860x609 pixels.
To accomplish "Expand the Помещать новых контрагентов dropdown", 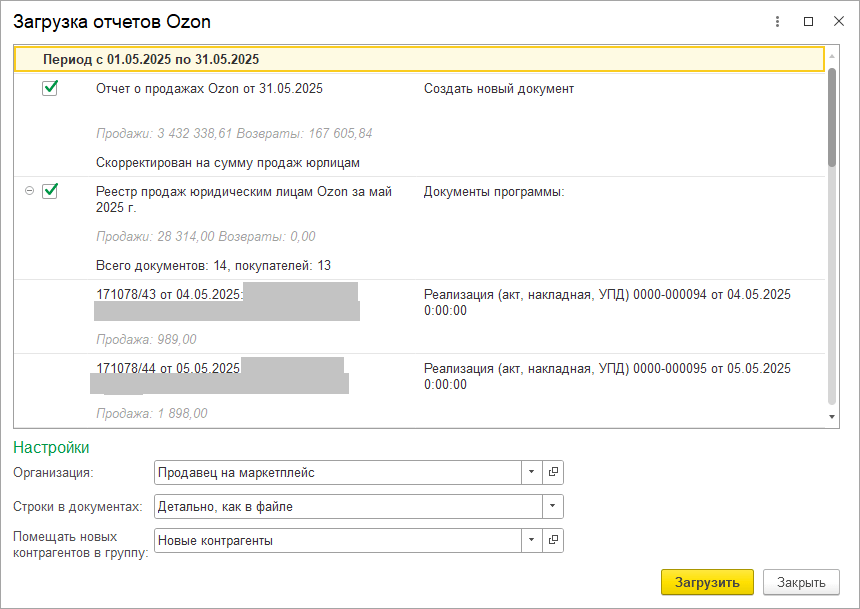I will [x=532, y=541].
